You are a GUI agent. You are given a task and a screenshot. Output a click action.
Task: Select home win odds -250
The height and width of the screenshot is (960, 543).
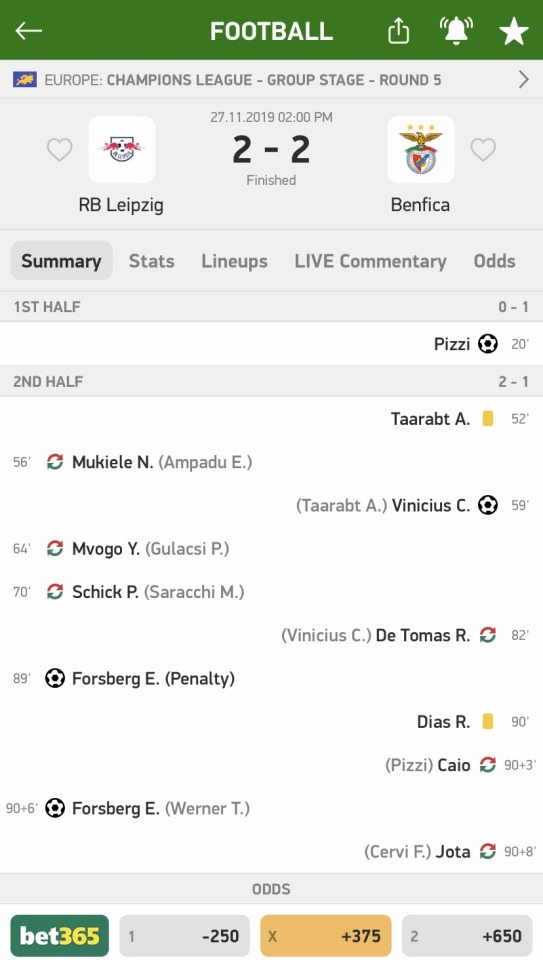(184, 936)
